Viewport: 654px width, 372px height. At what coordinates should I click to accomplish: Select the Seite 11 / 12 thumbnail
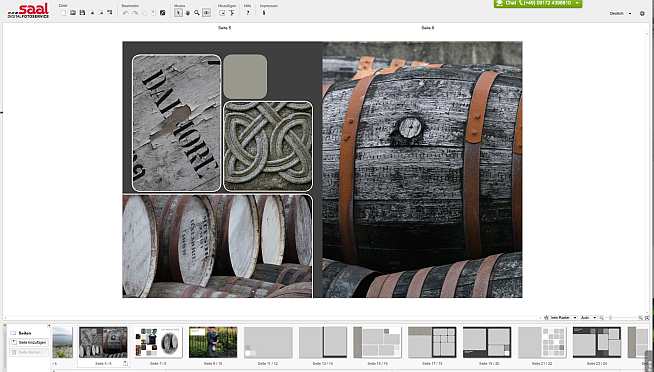(268, 342)
